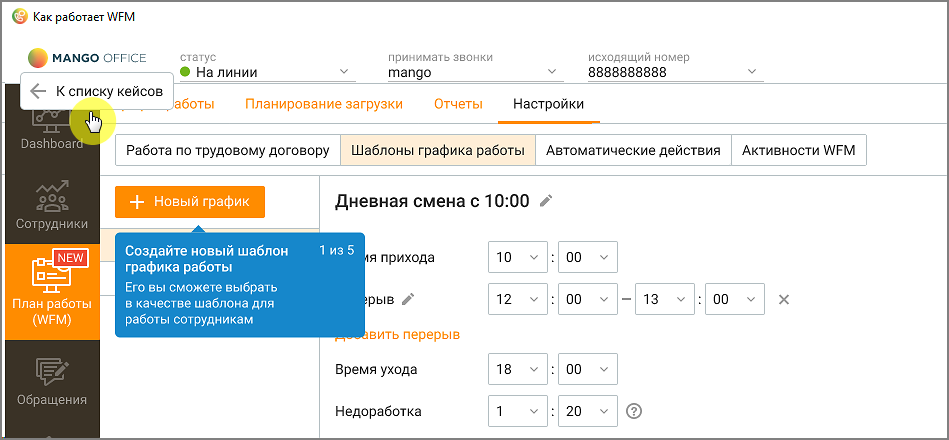The image size is (949, 440).
Task: Click the app icon in title bar
Action: pyautogui.click(x=19, y=16)
